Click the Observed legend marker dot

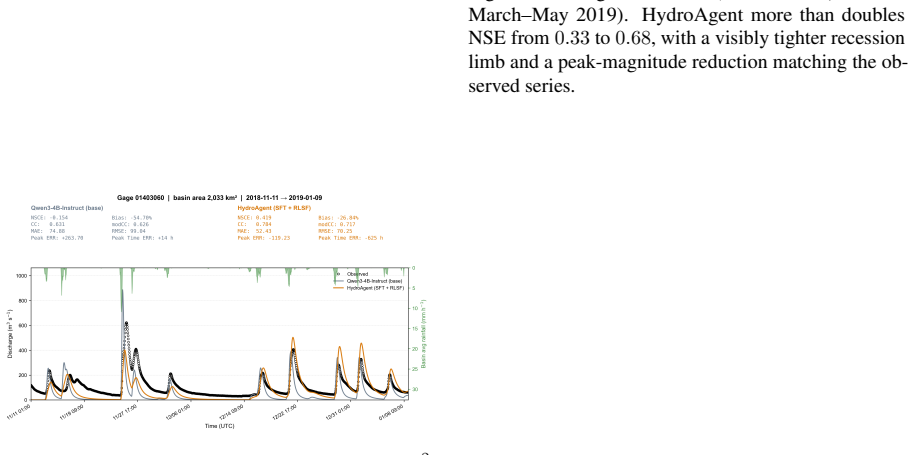(x=338, y=274)
